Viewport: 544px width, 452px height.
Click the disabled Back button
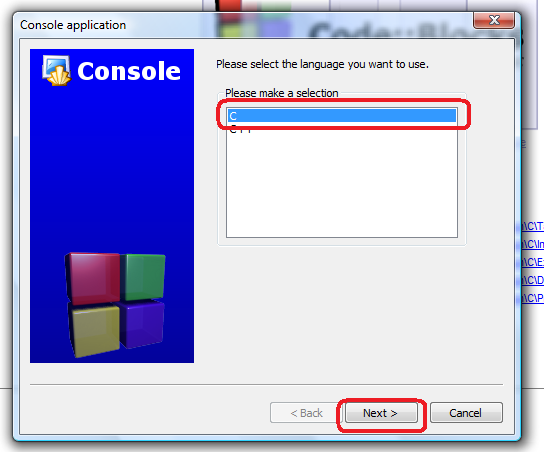[306, 413]
